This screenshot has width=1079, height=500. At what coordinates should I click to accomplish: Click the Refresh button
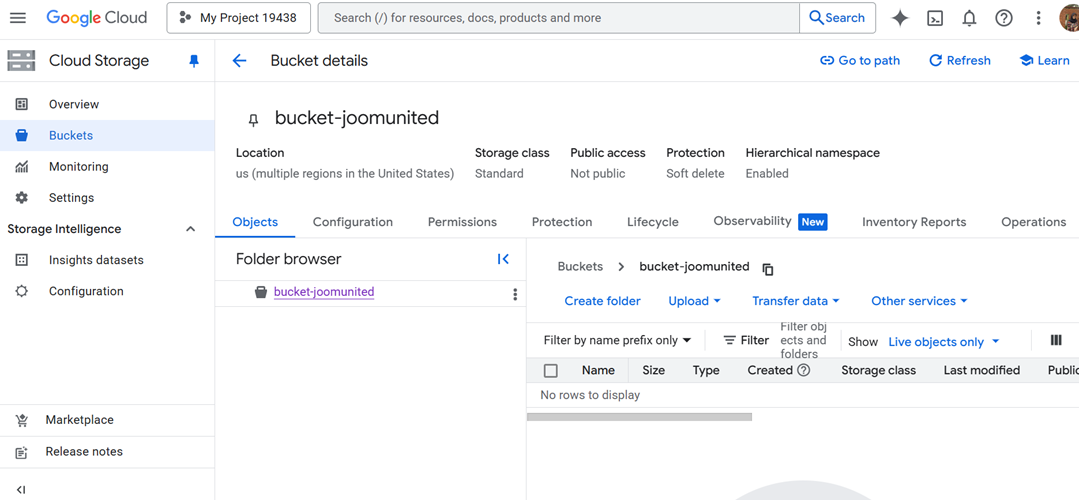click(x=959, y=61)
